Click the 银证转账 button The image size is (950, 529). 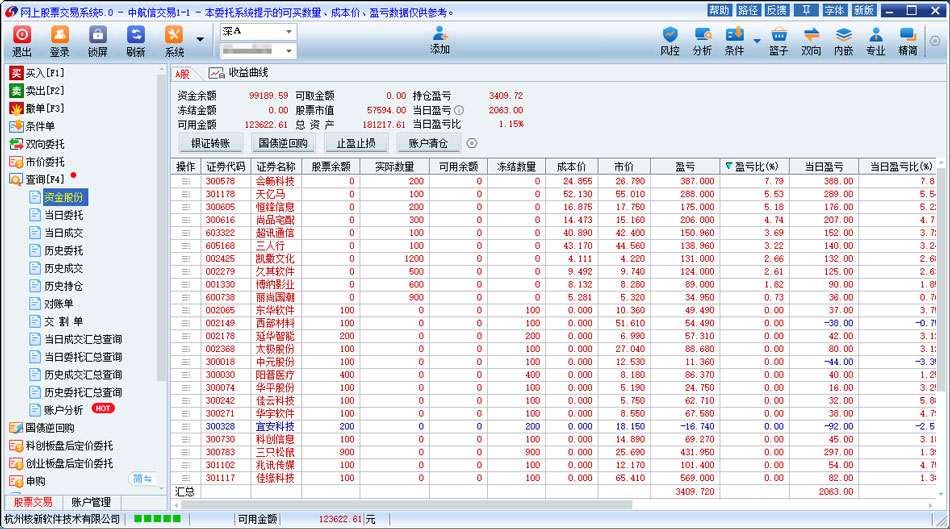point(211,144)
